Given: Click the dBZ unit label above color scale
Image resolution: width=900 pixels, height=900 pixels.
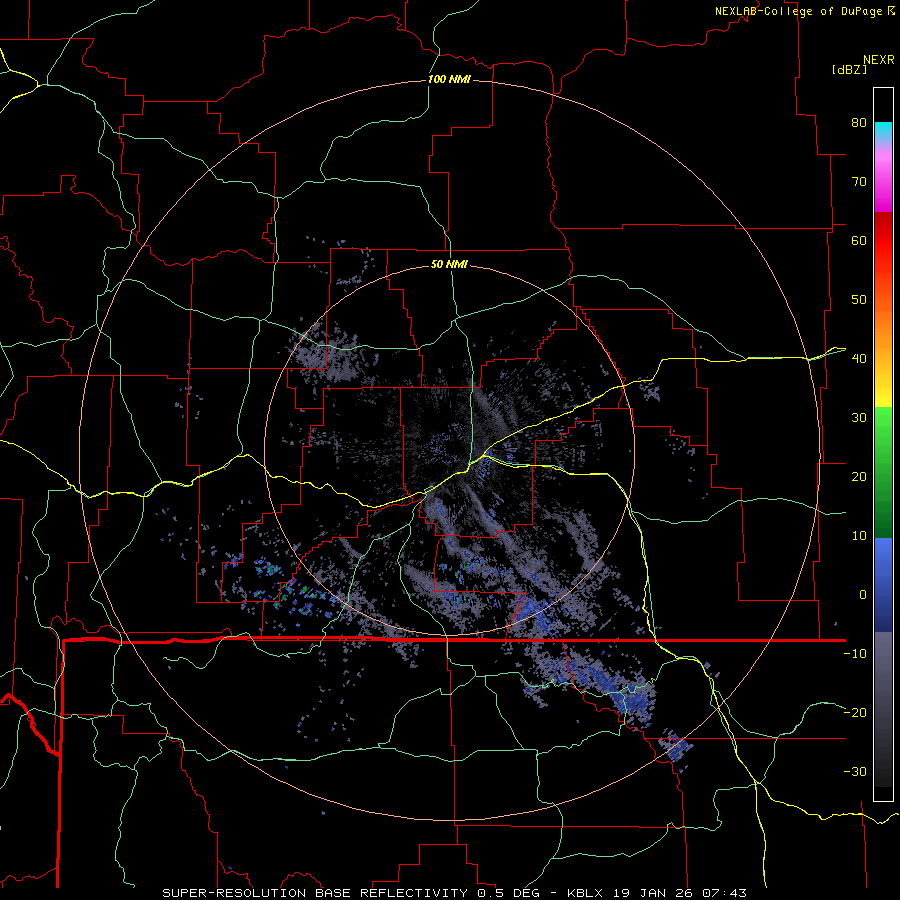Looking at the screenshot, I should pyautogui.click(x=849, y=69).
